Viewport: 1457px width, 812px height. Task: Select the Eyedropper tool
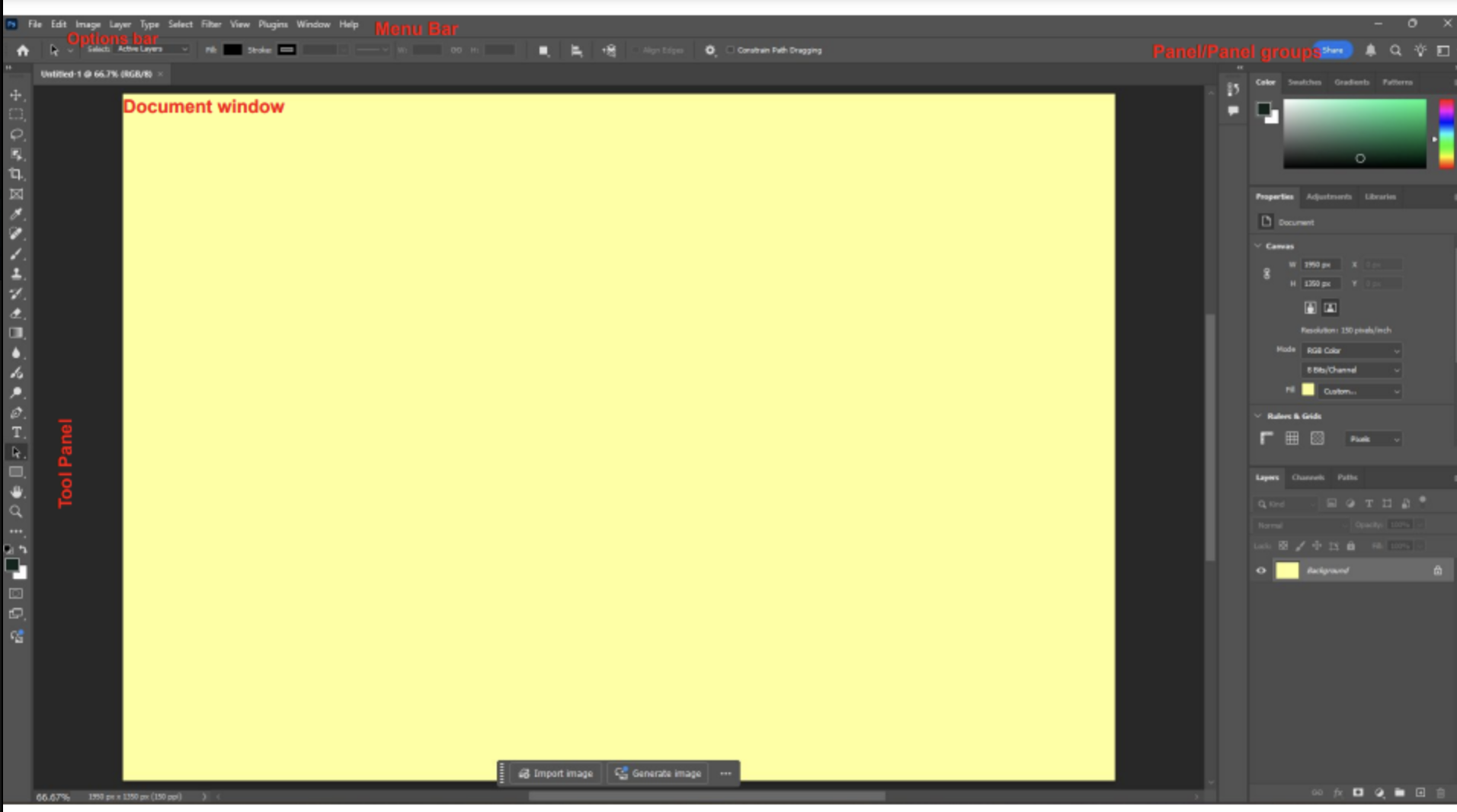(16, 214)
